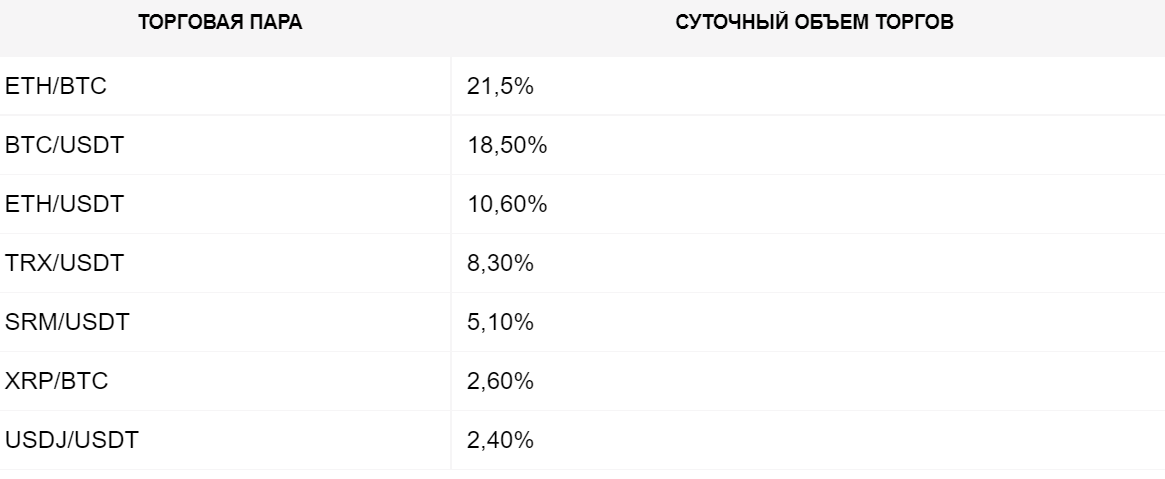This screenshot has width=1165, height=479.
Task: Click the 18,50% volume value
Action: pos(507,145)
